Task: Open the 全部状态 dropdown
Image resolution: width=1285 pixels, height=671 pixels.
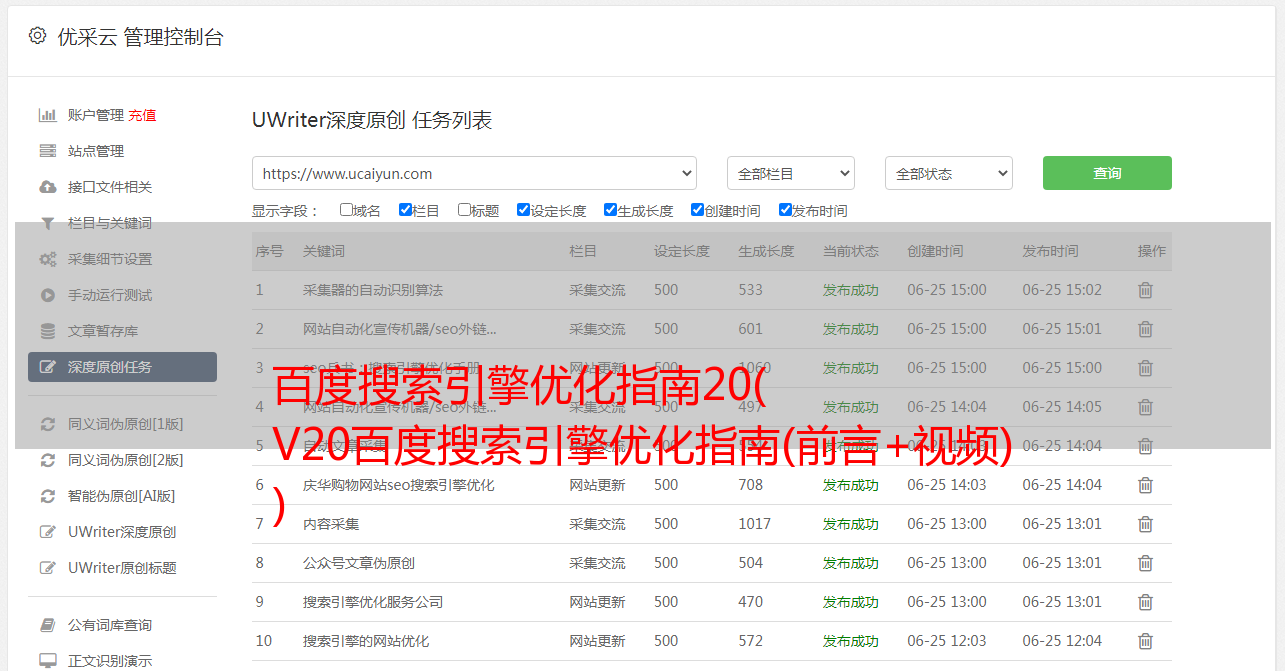Action: 949,173
